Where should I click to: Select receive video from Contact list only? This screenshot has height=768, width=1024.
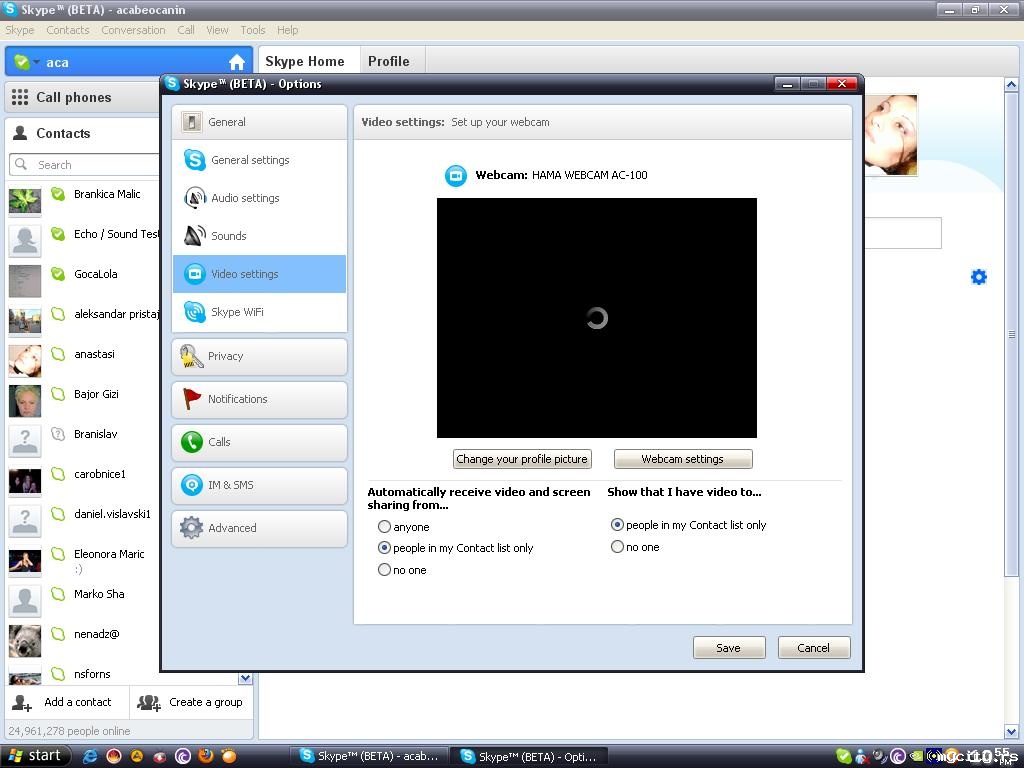[384, 547]
